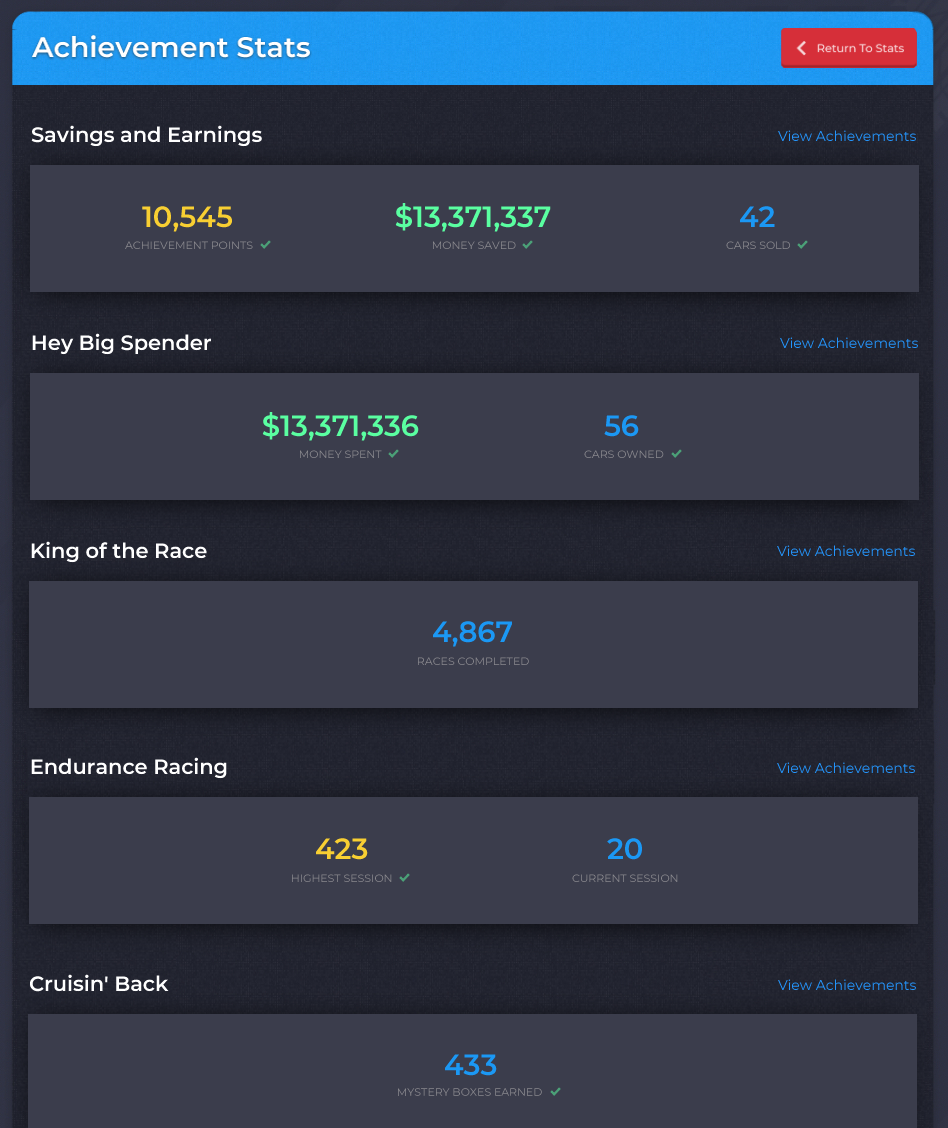This screenshot has height=1128, width=948.
Task: Click the Return To Stats button
Action: tap(849, 47)
